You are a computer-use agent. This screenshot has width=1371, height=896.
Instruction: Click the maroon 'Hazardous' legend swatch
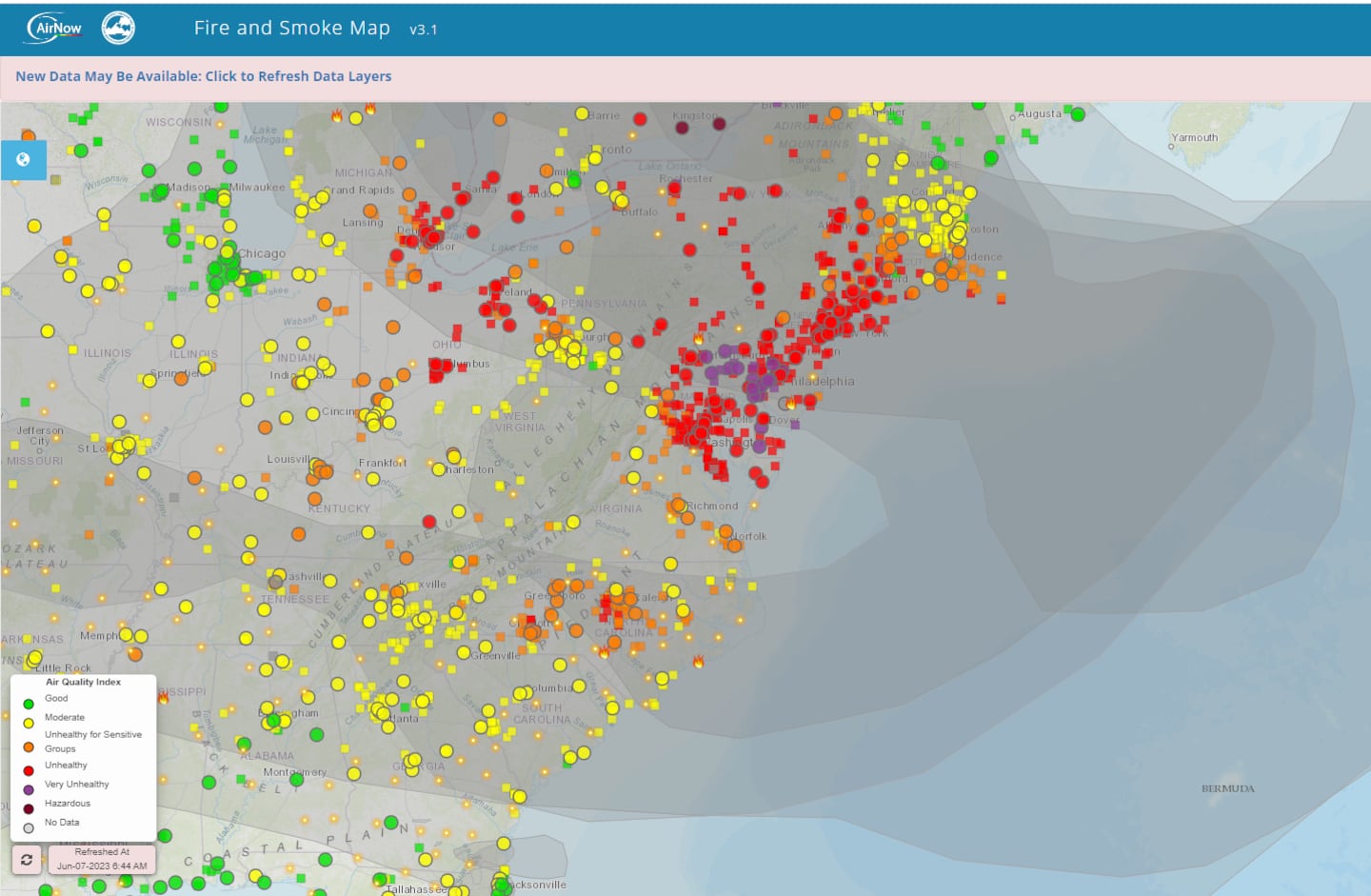pyautogui.click(x=29, y=808)
